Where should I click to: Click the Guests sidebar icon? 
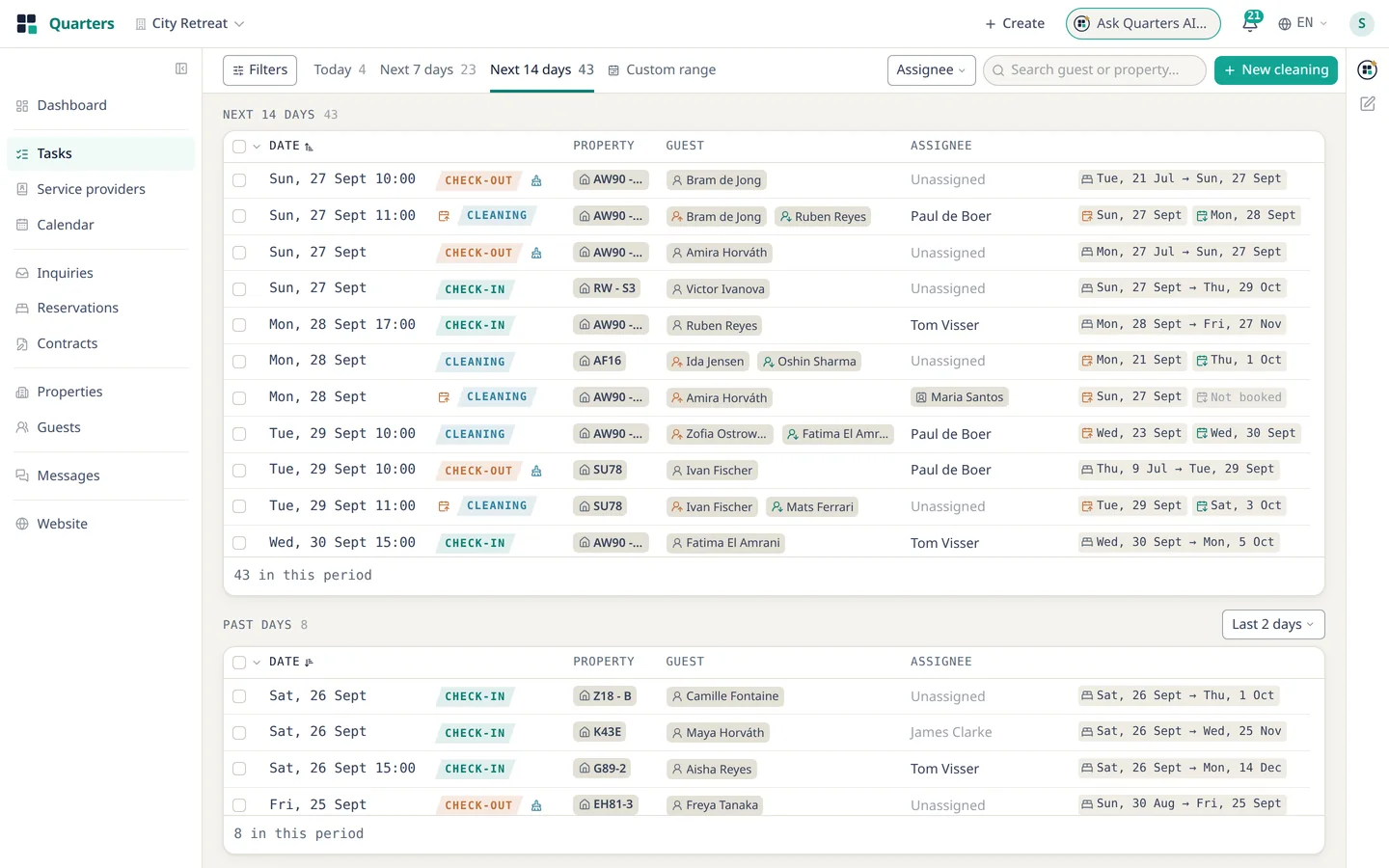(22, 427)
